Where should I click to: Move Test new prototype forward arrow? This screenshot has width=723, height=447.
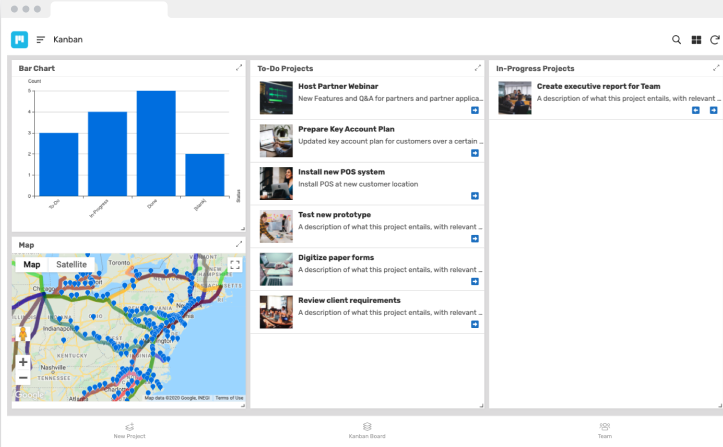point(474,238)
